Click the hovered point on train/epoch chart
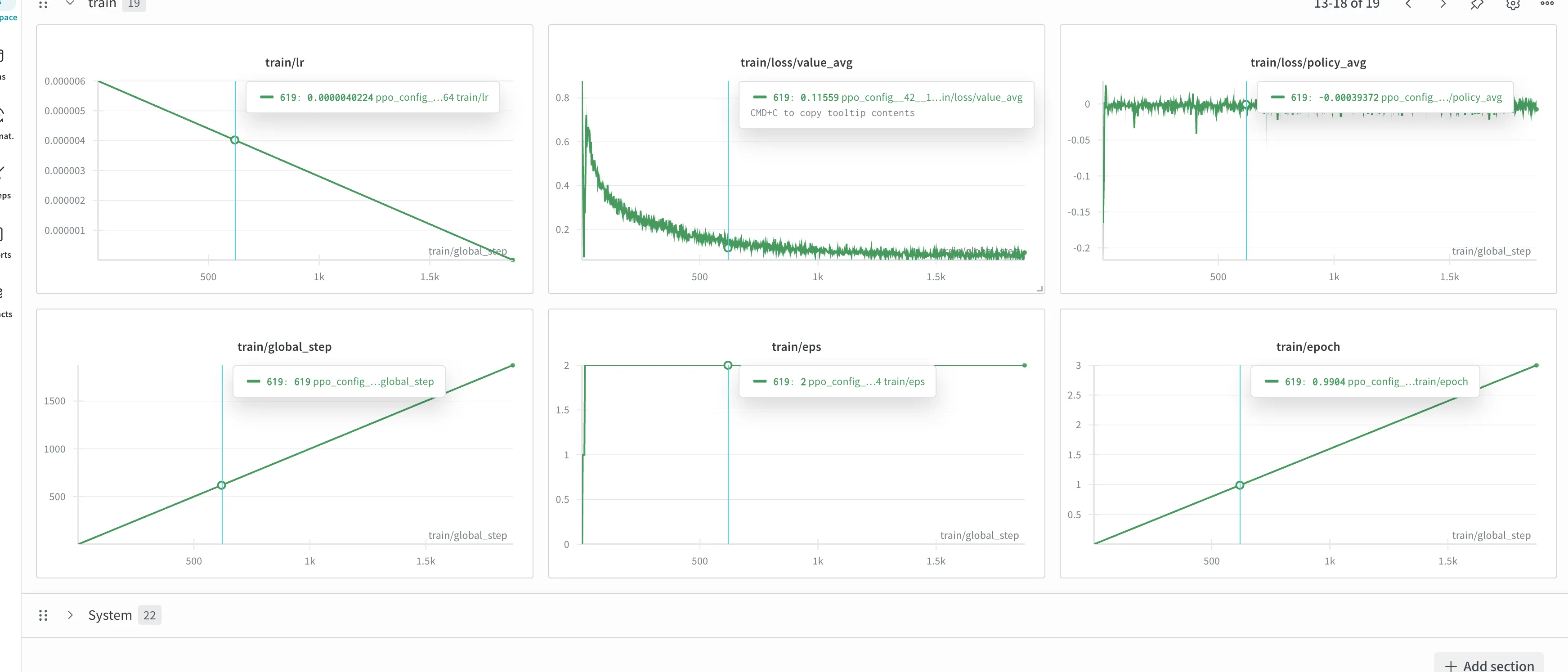 tap(1239, 485)
